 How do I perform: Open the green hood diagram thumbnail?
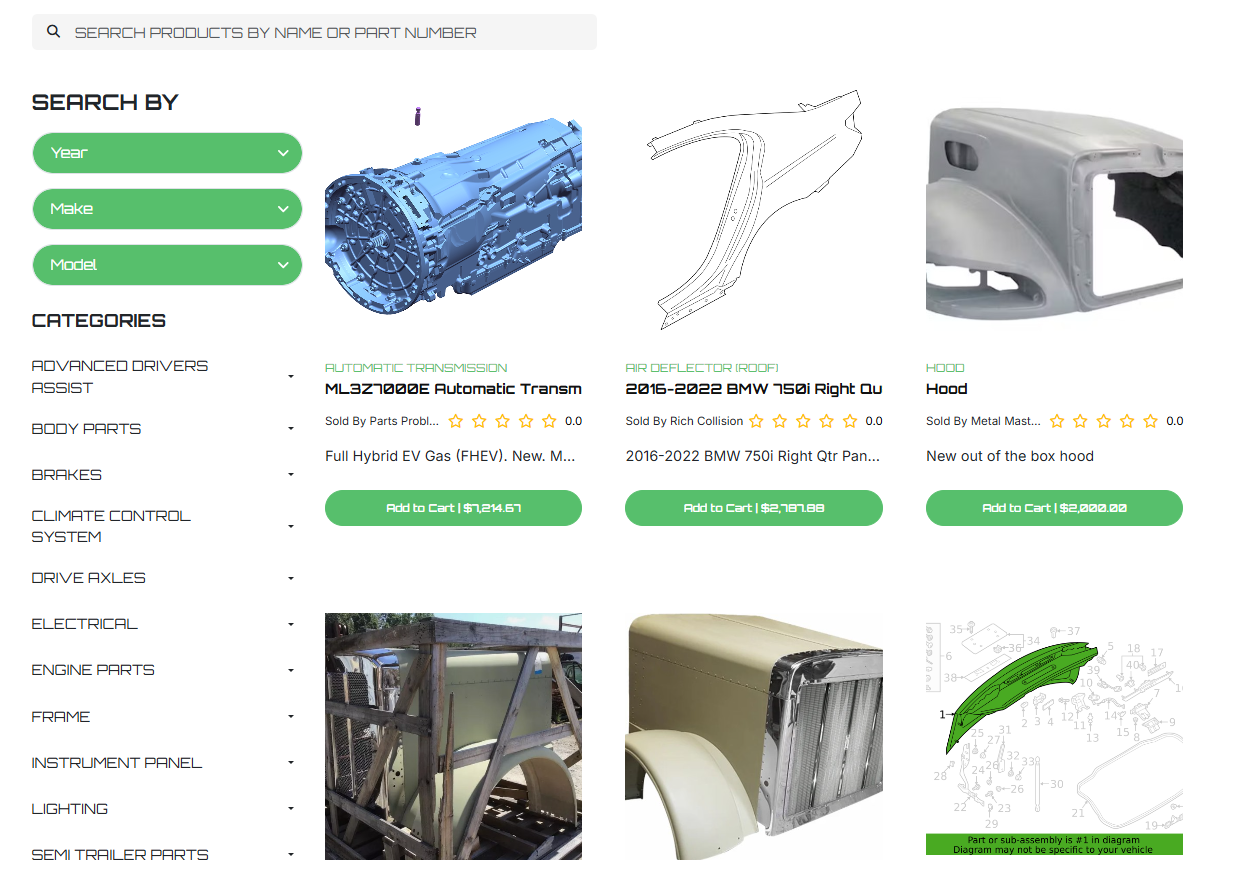point(1054,737)
